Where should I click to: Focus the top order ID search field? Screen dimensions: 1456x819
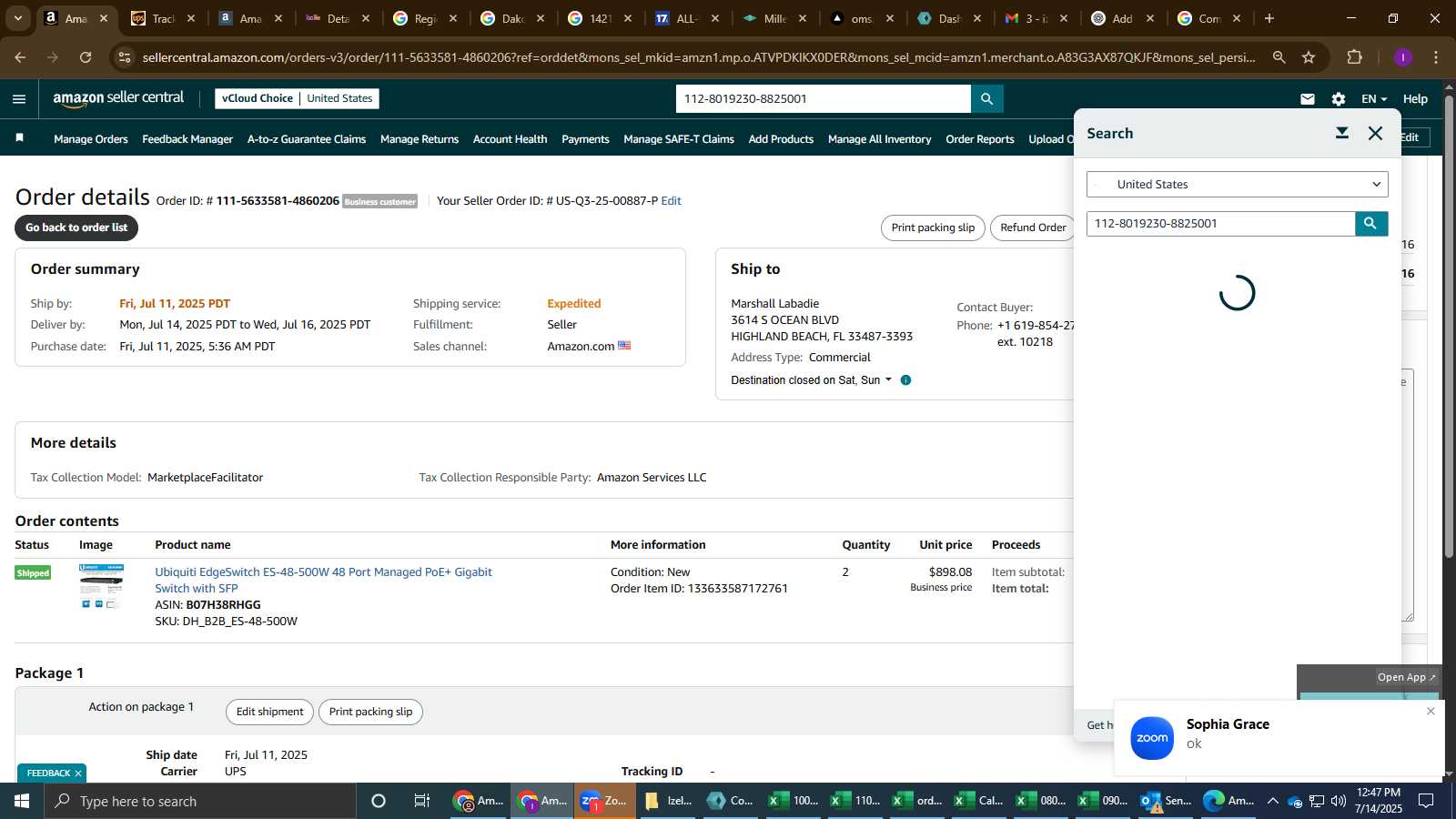[x=823, y=99]
